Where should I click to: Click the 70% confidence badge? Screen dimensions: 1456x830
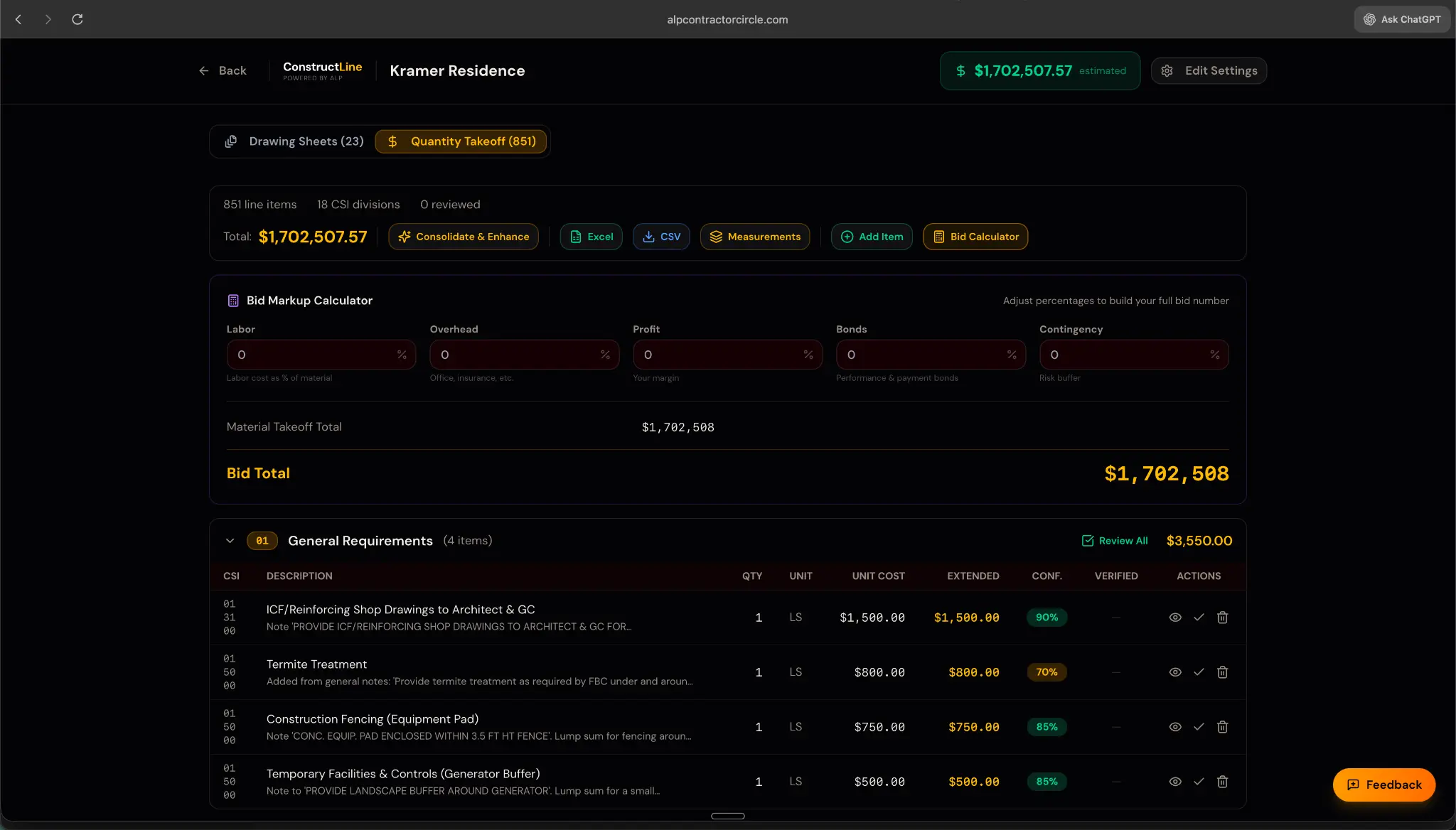pos(1046,672)
